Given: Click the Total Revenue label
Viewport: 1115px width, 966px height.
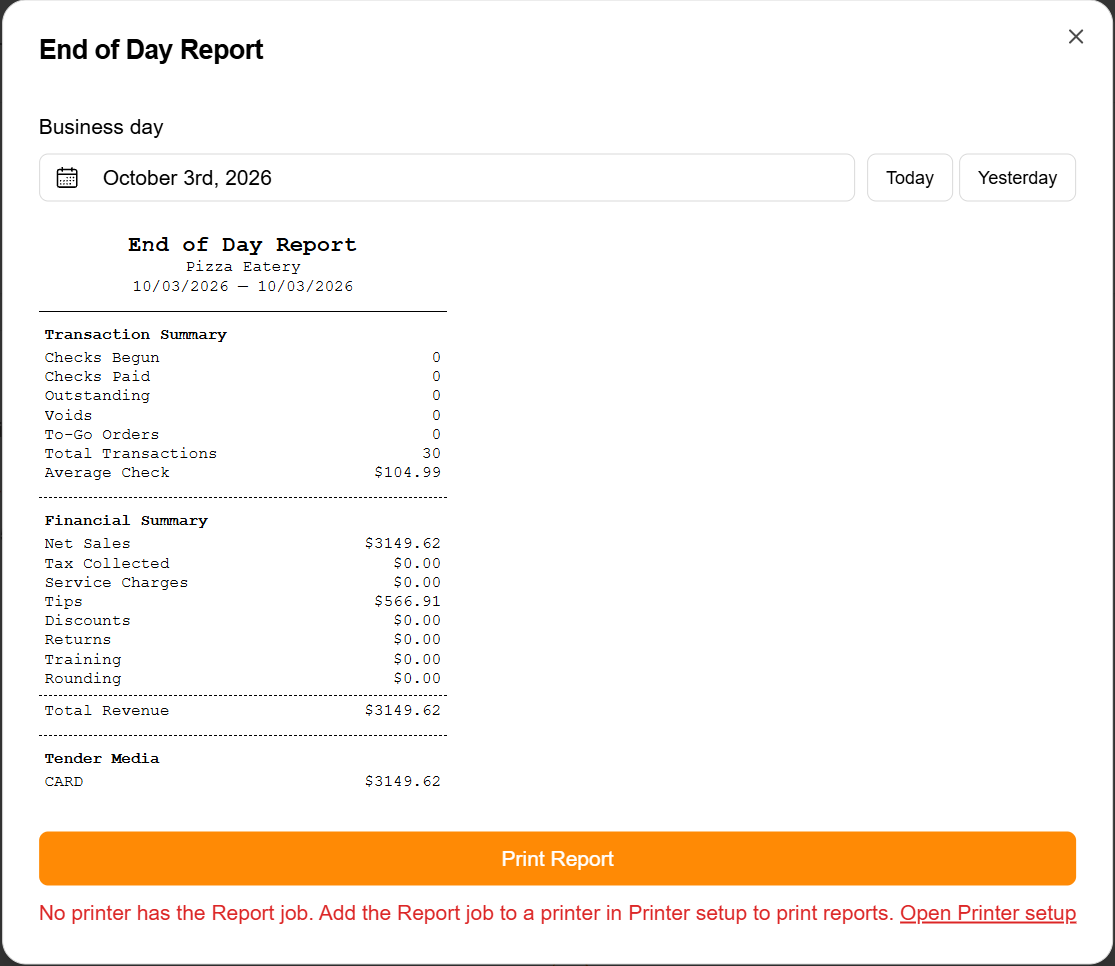Looking at the screenshot, I should pos(107,711).
